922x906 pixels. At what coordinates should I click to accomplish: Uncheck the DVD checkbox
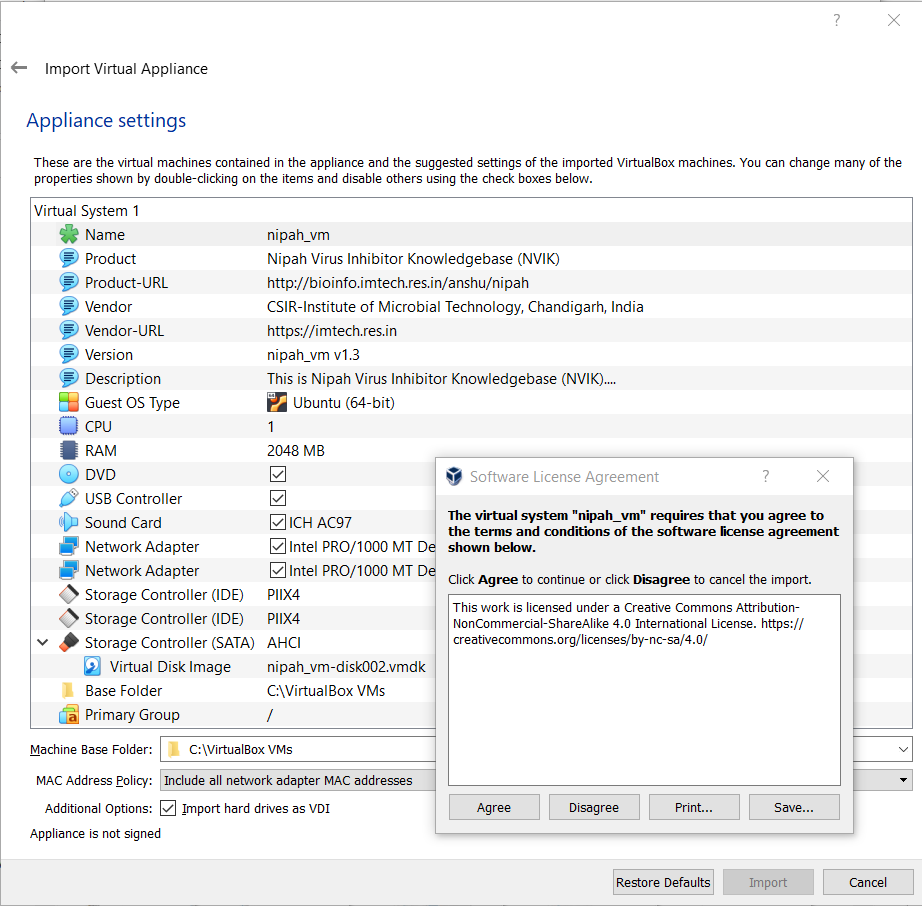click(x=278, y=475)
